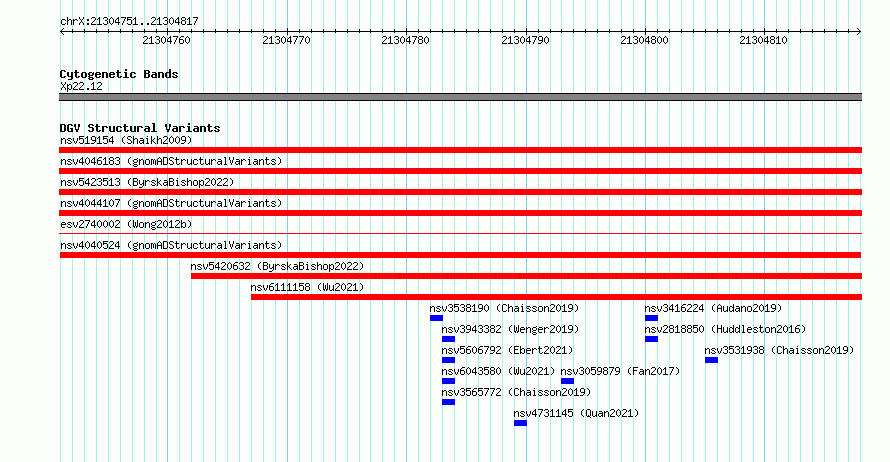
Task: Click ruler position 21304760
Action: click(166, 40)
